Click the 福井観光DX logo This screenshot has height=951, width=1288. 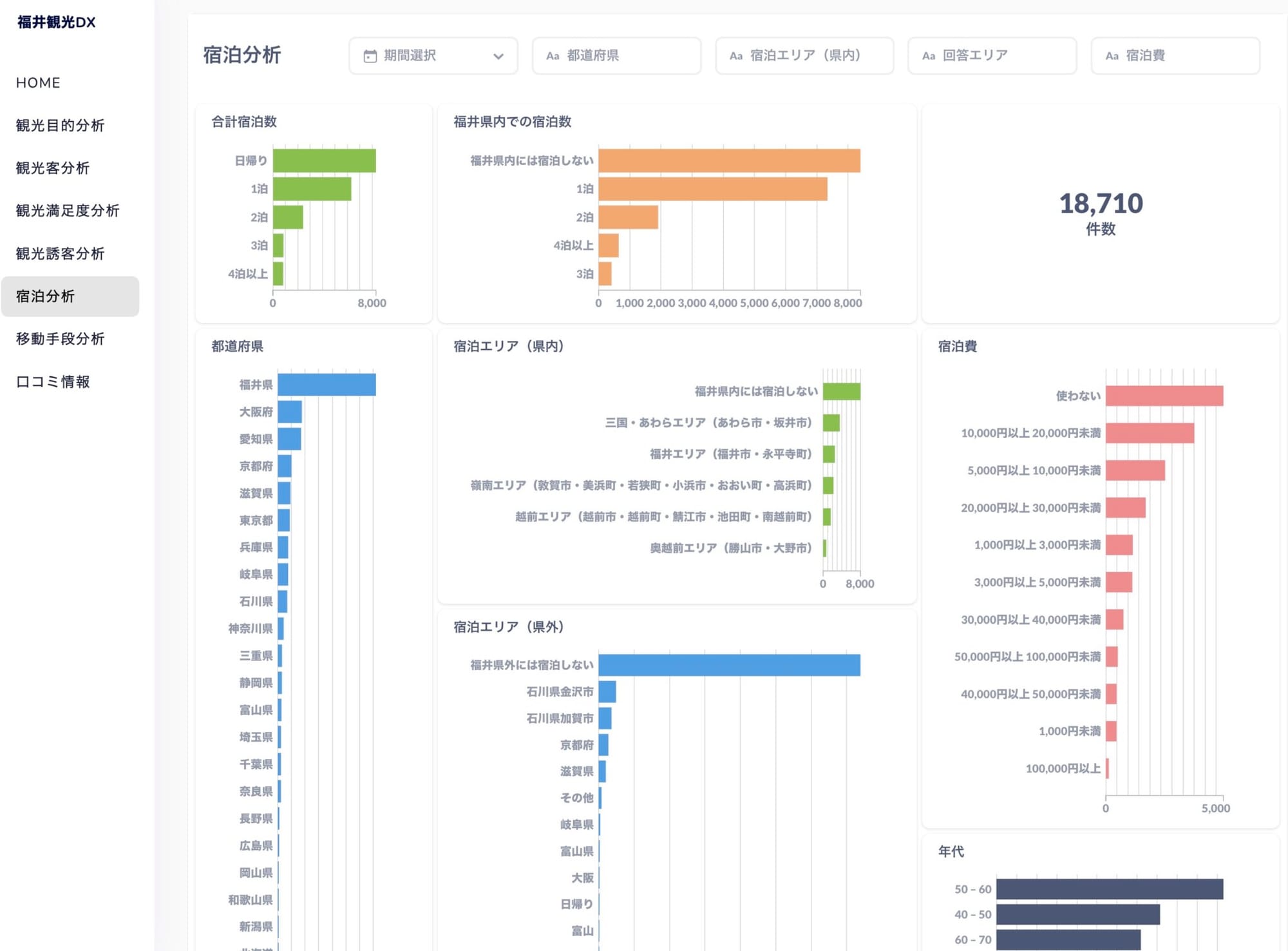click(56, 23)
